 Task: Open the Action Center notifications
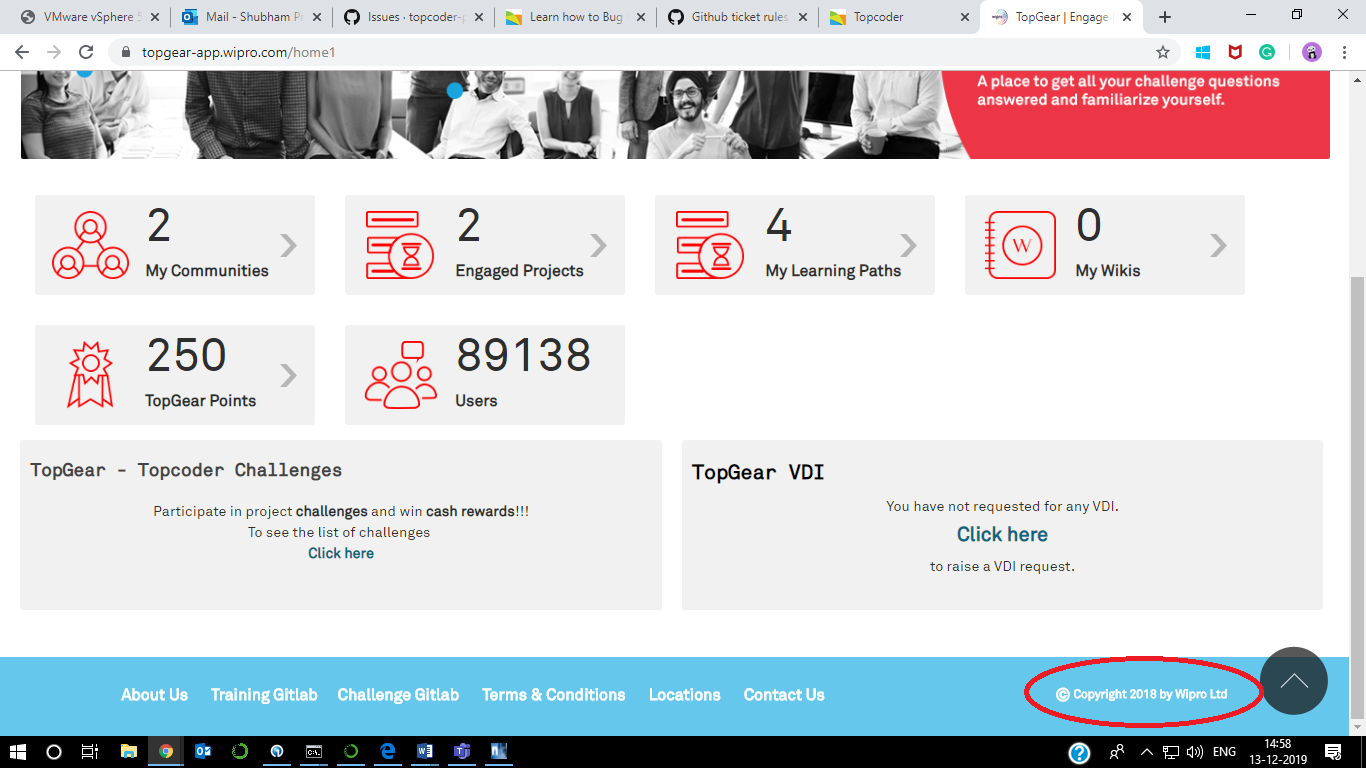click(x=1333, y=752)
